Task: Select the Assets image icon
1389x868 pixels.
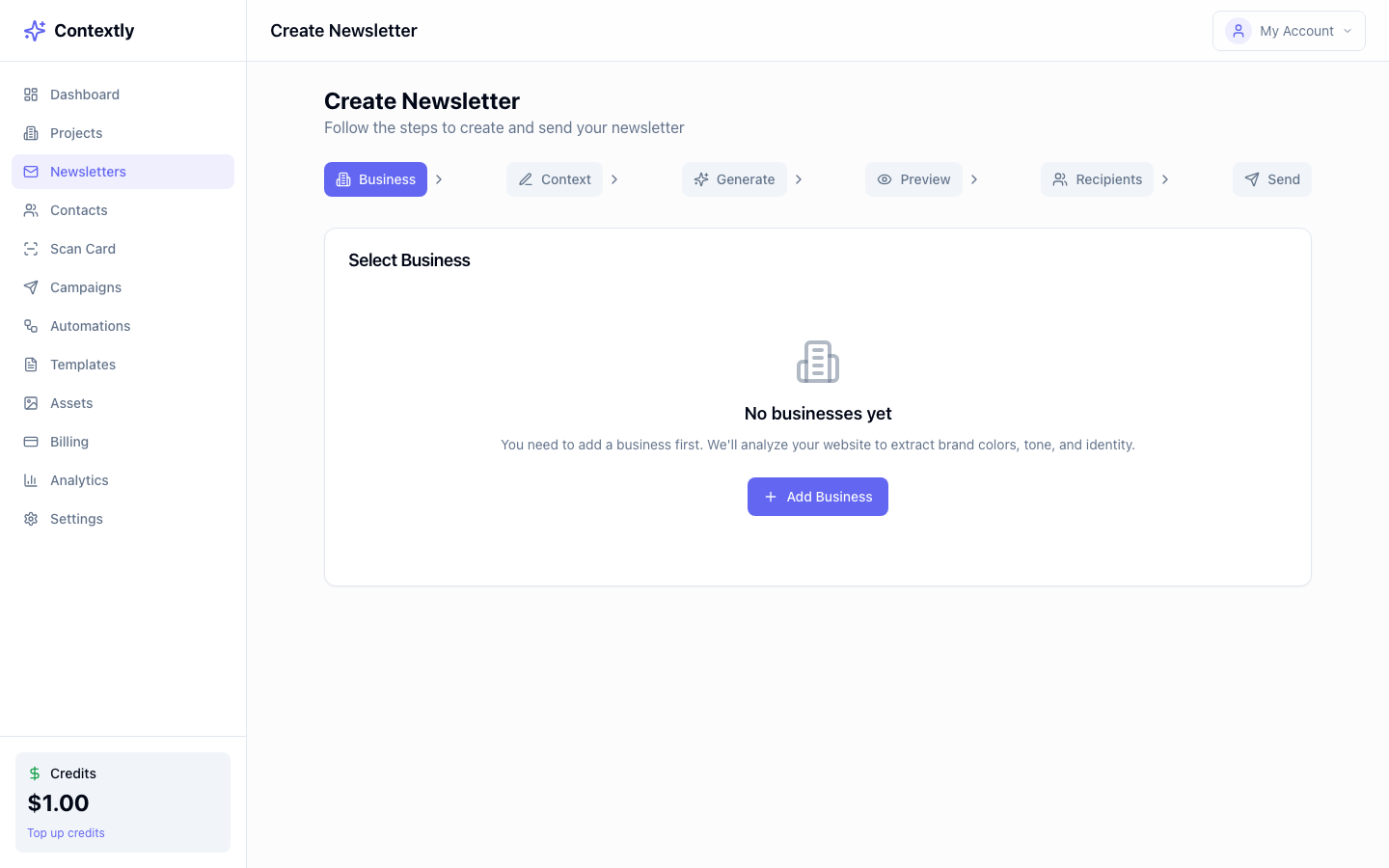Action: click(x=30, y=402)
